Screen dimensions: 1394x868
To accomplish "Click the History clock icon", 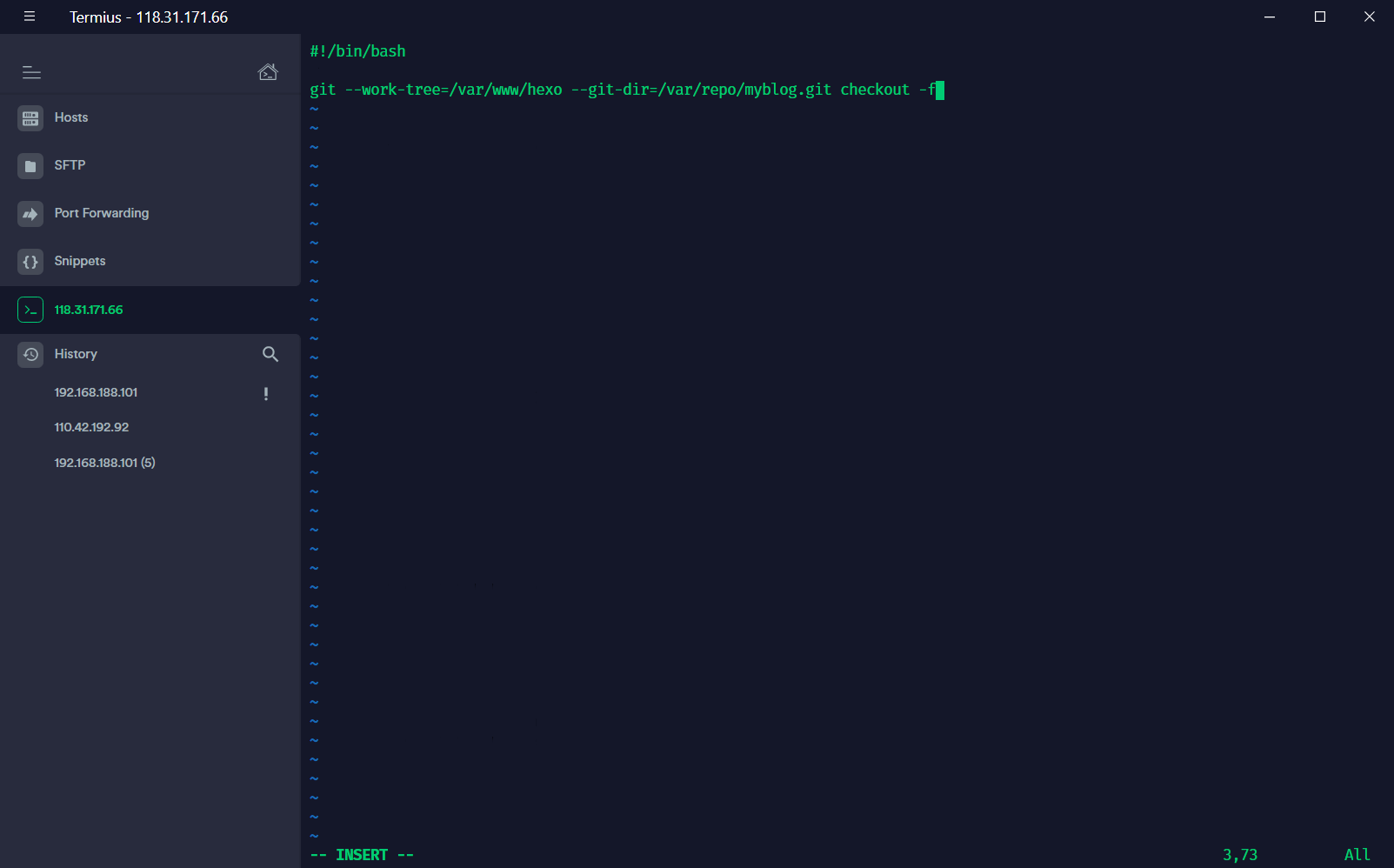I will 30,354.
